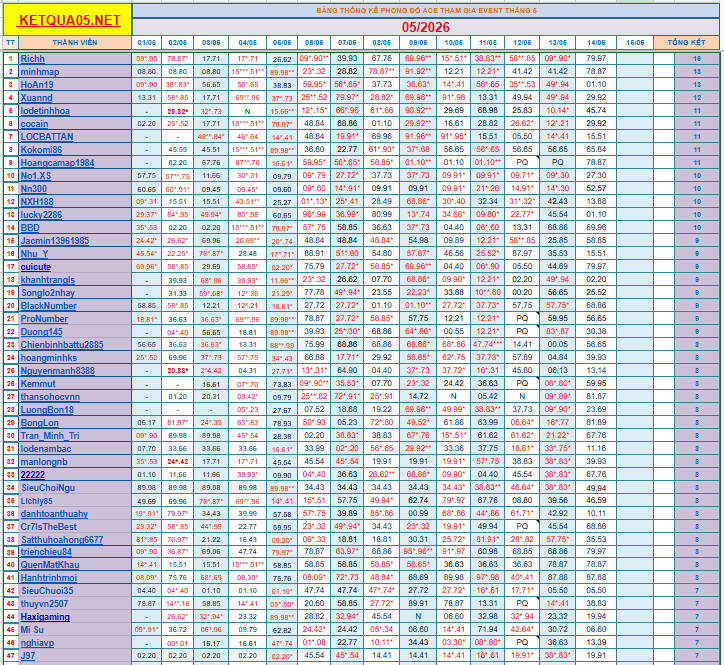Open member link Hanhtrinhmoi
This screenshot has width=724, height=665.
tap(48, 577)
